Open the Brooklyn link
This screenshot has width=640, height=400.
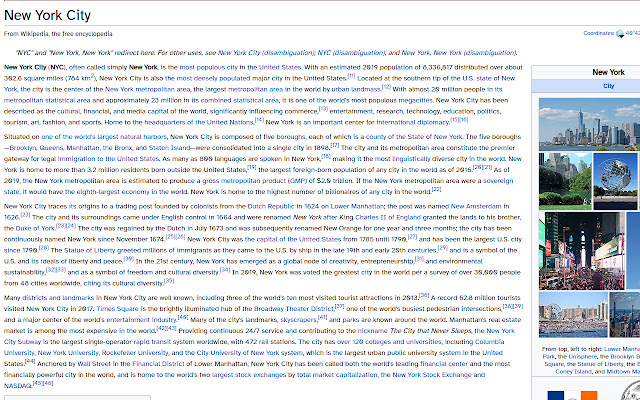click(23, 148)
